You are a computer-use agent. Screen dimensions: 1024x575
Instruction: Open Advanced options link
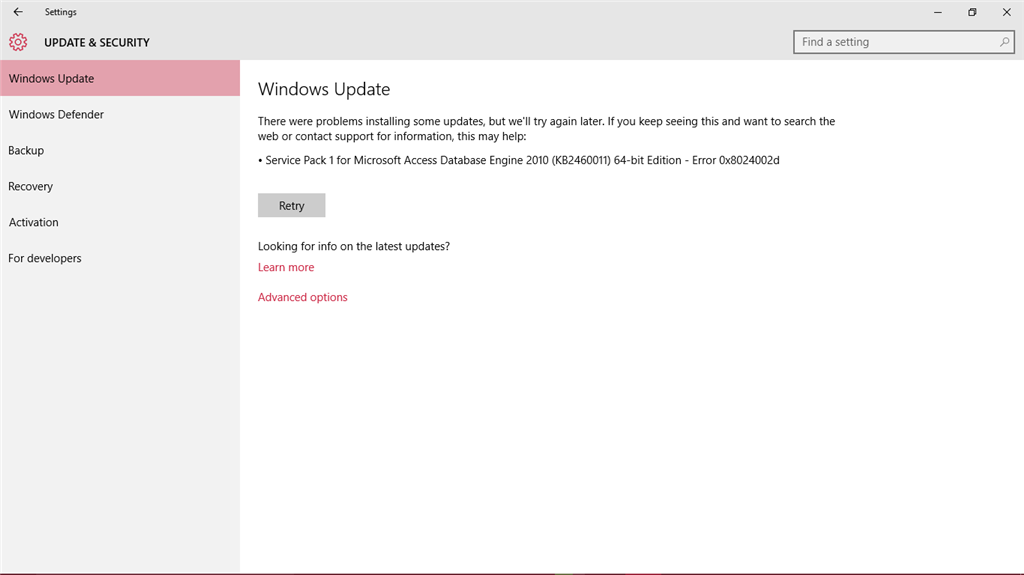[x=302, y=297]
